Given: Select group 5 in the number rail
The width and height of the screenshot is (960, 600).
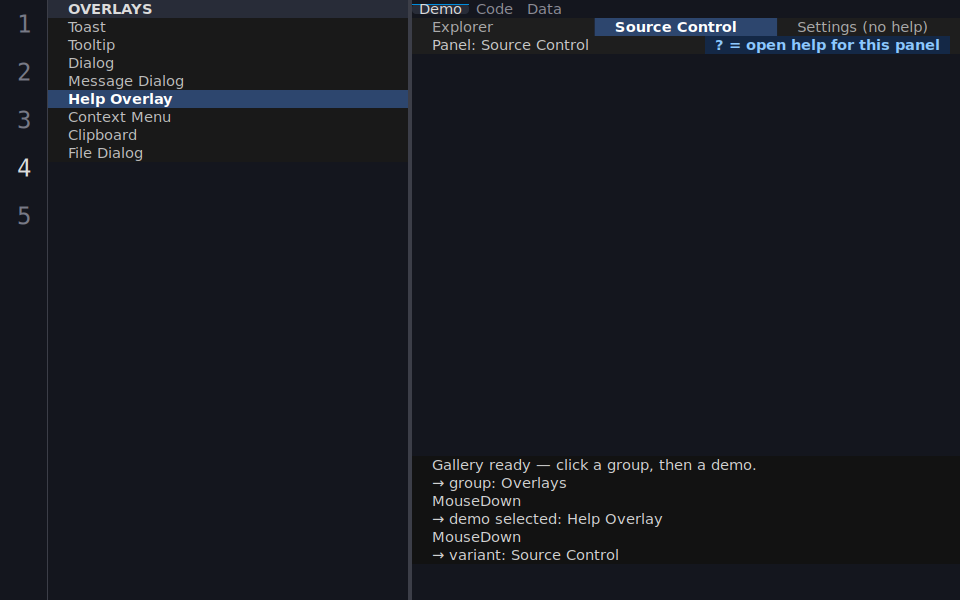Looking at the screenshot, I should pos(24,216).
